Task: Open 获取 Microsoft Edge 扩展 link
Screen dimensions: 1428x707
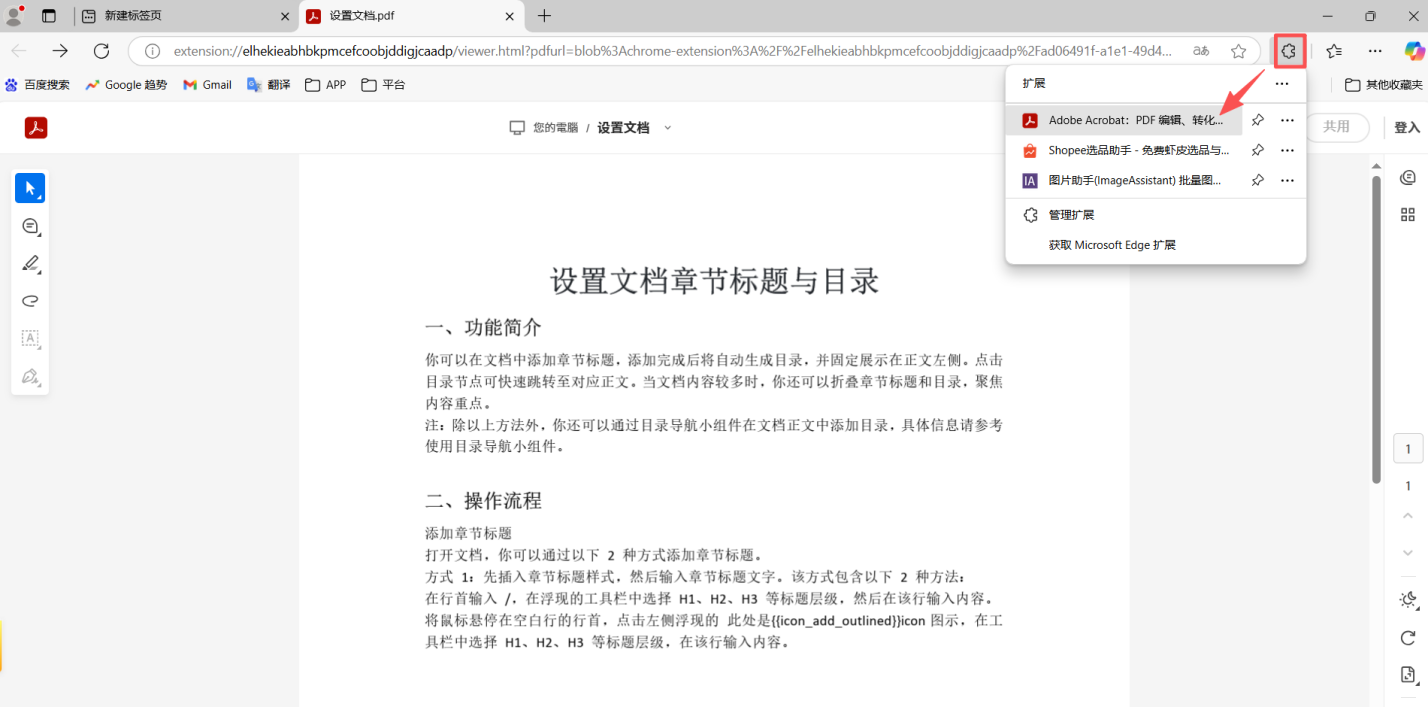Action: [x=1112, y=244]
